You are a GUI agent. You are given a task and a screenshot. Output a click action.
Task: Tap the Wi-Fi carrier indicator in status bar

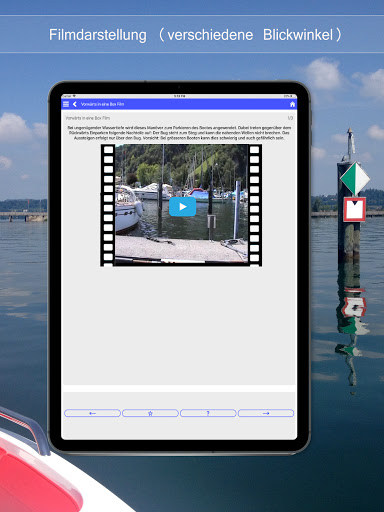(69, 96)
